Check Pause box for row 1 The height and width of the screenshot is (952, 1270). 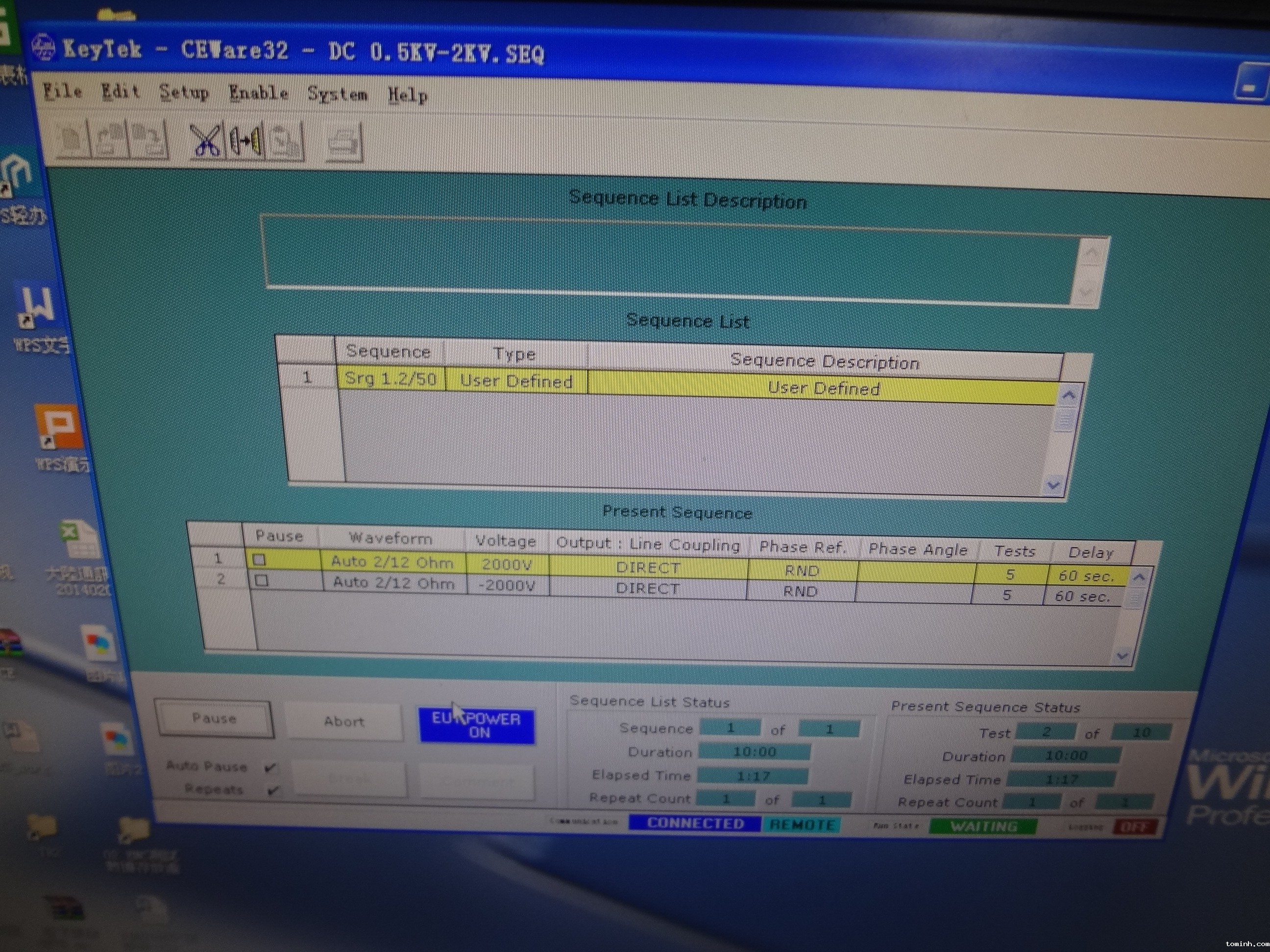coord(260,559)
